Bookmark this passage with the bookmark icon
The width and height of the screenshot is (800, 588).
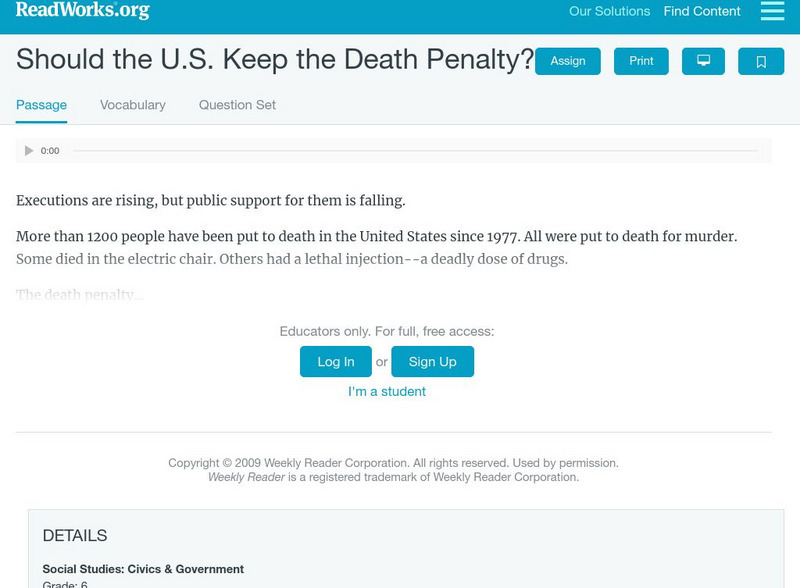coord(761,61)
